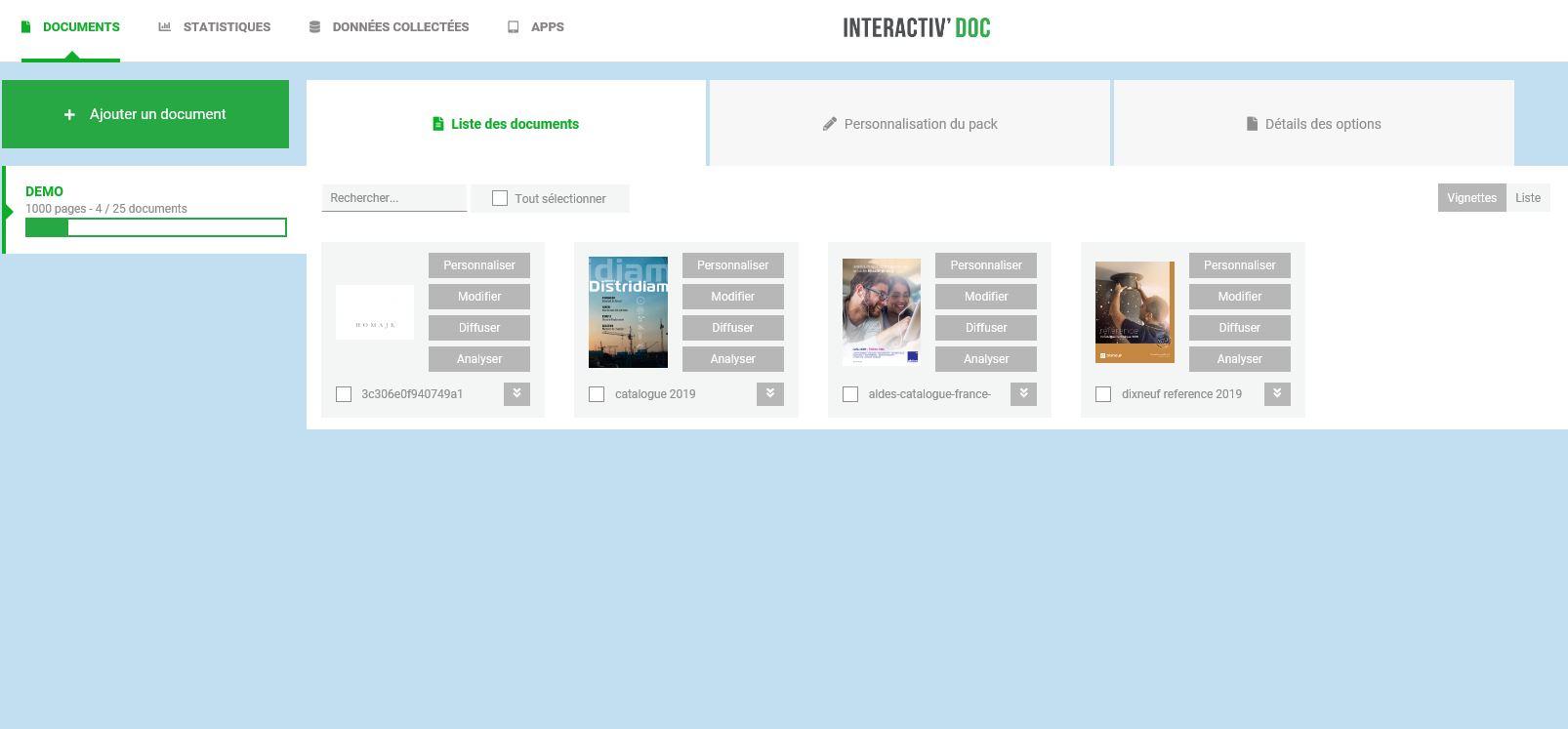Switch to the Liste view tab

tap(1527, 198)
